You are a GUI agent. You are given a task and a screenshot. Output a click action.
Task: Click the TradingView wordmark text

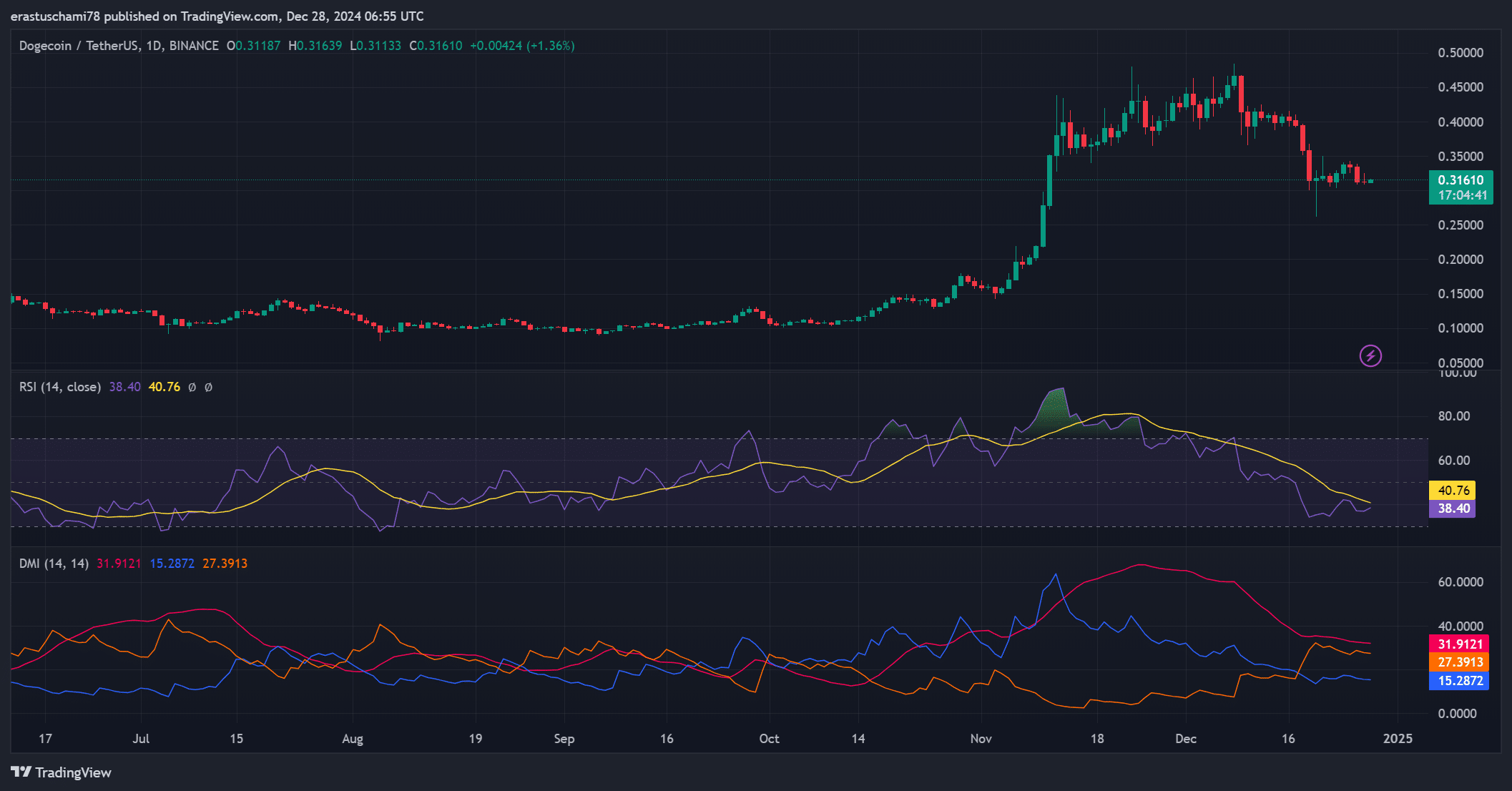tap(73, 772)
